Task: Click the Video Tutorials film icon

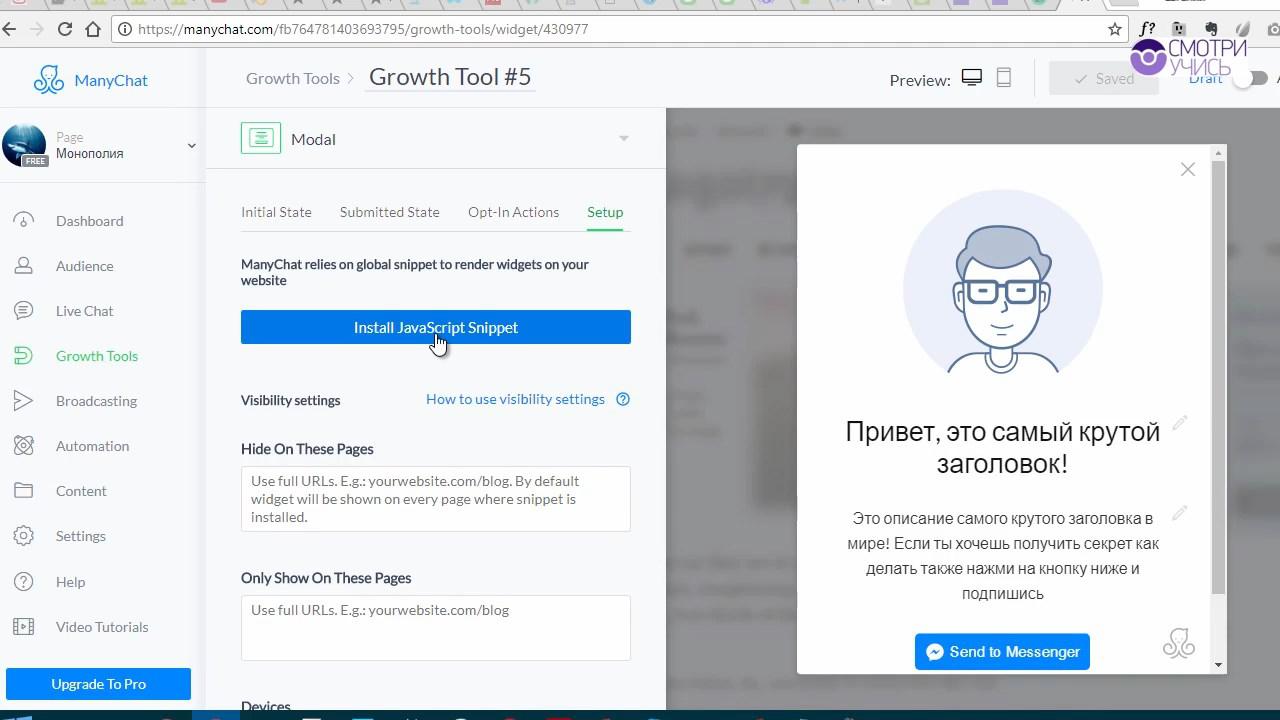Action: [x=23, y=626]
